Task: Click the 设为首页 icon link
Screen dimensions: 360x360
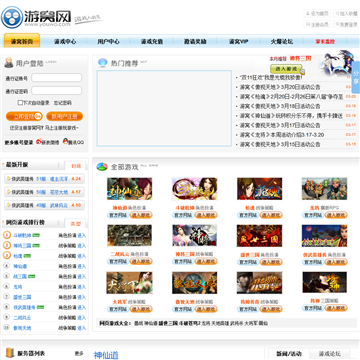Action: click(x=317, y=13)
